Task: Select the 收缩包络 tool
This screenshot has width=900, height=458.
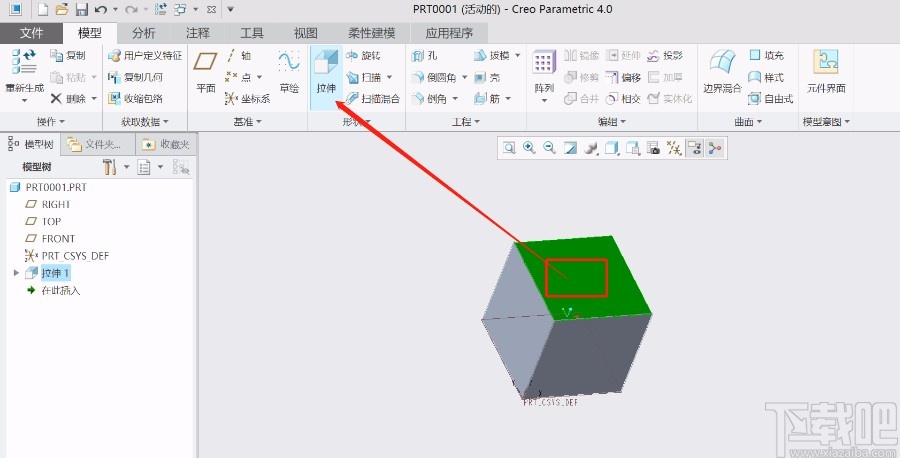Action: tap(135, 99)
